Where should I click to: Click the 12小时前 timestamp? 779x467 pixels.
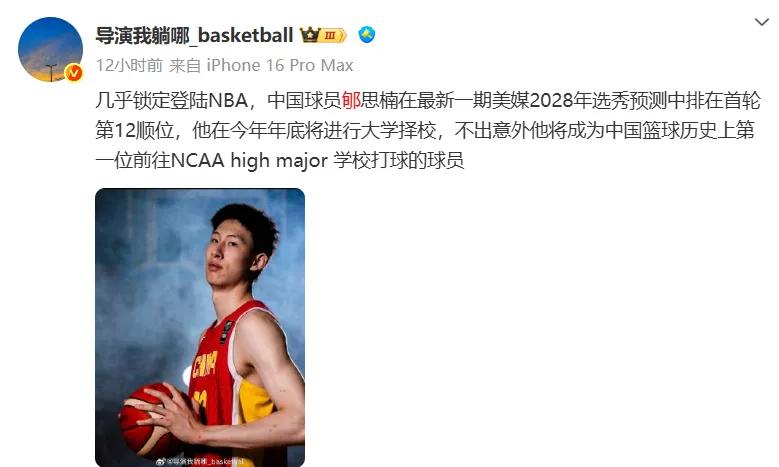click(x=129, y=65)
